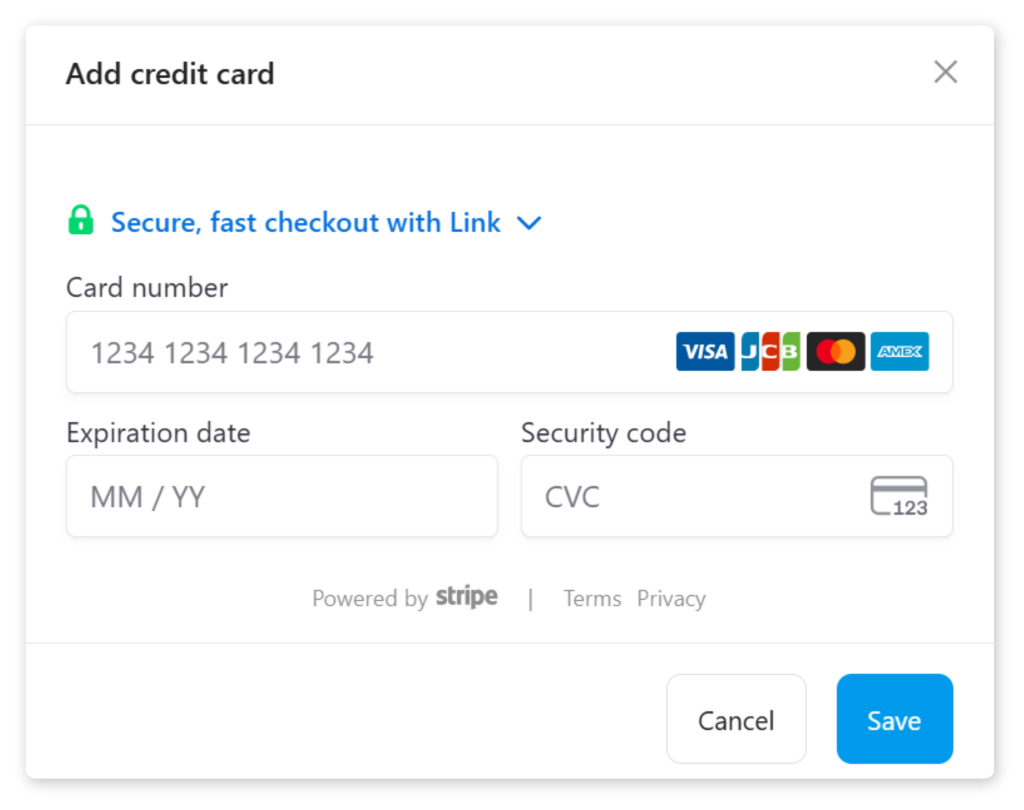Open the Terms link
This screenshot has height=810, width=1024.
coord(592,598)
